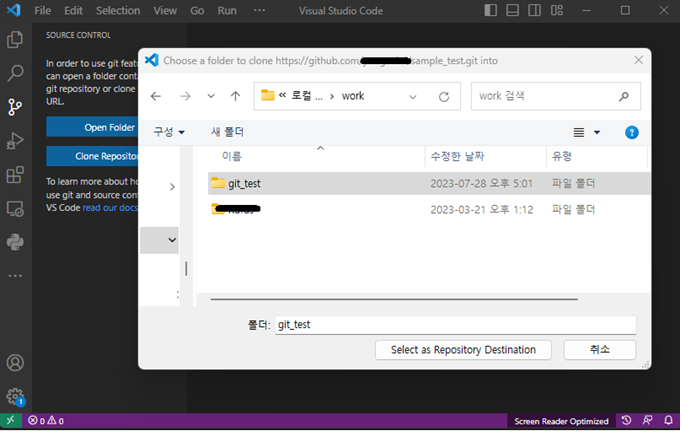
Task: Change view layout icon in dialog
Action: (x=579, y=132)
